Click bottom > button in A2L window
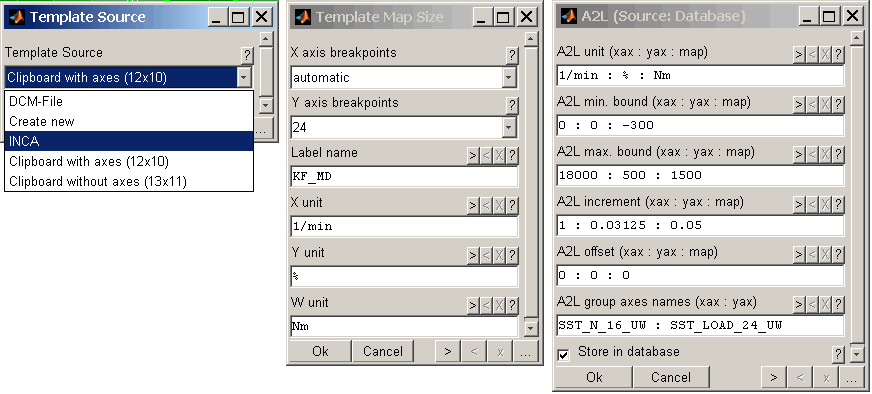 click(x=774, y=377)
